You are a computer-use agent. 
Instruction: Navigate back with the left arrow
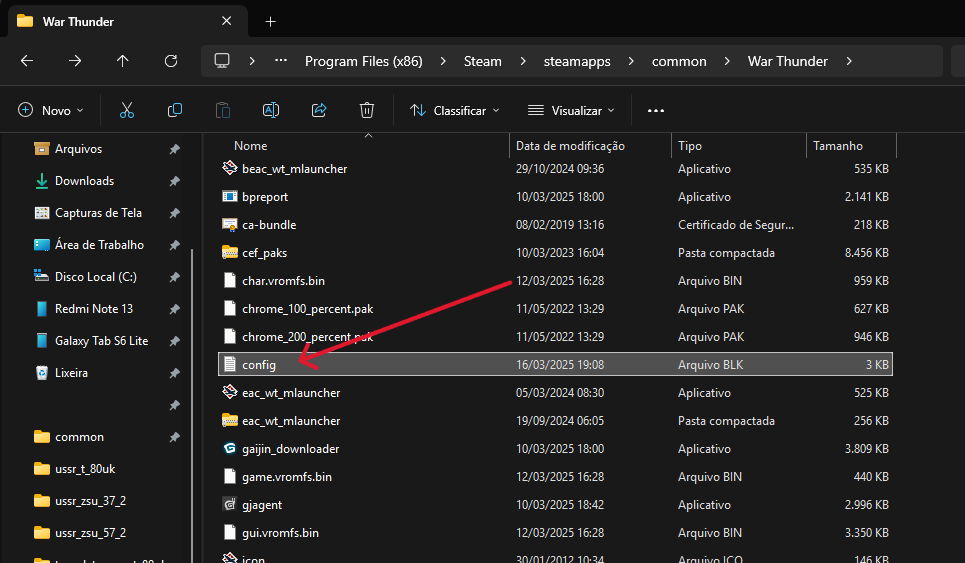27,61
